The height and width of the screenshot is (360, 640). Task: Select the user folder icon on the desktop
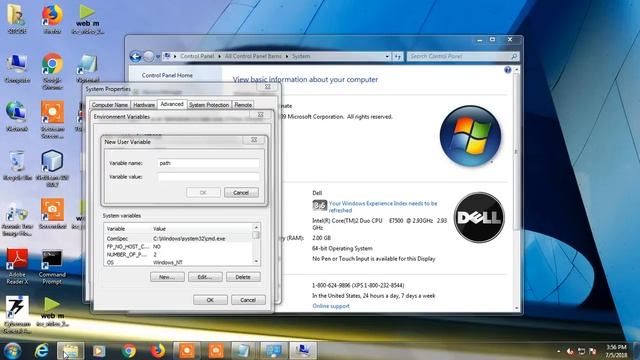17,19
